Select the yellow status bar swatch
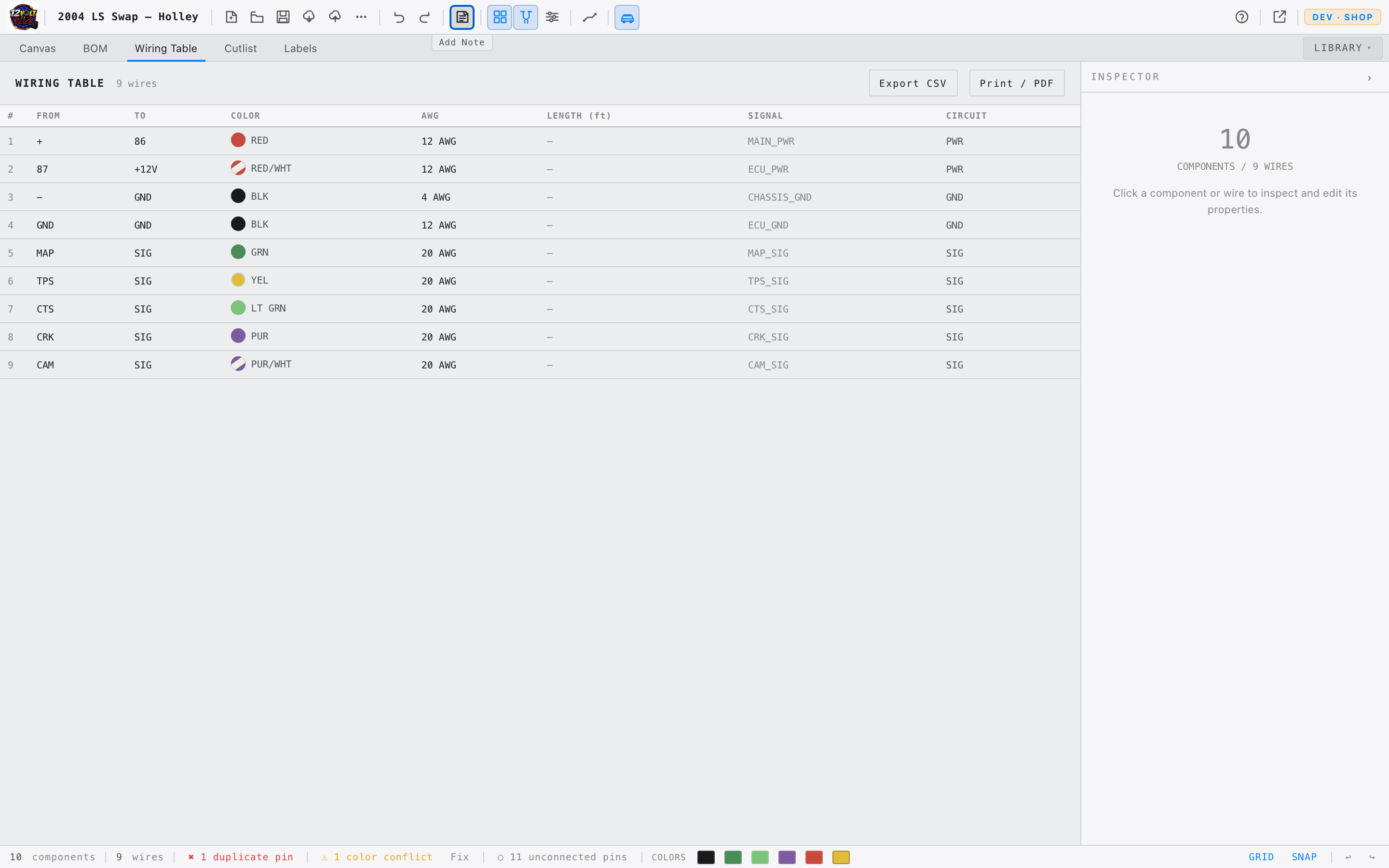The height and width of the screenshot is (868, 1389). point(841,857)
